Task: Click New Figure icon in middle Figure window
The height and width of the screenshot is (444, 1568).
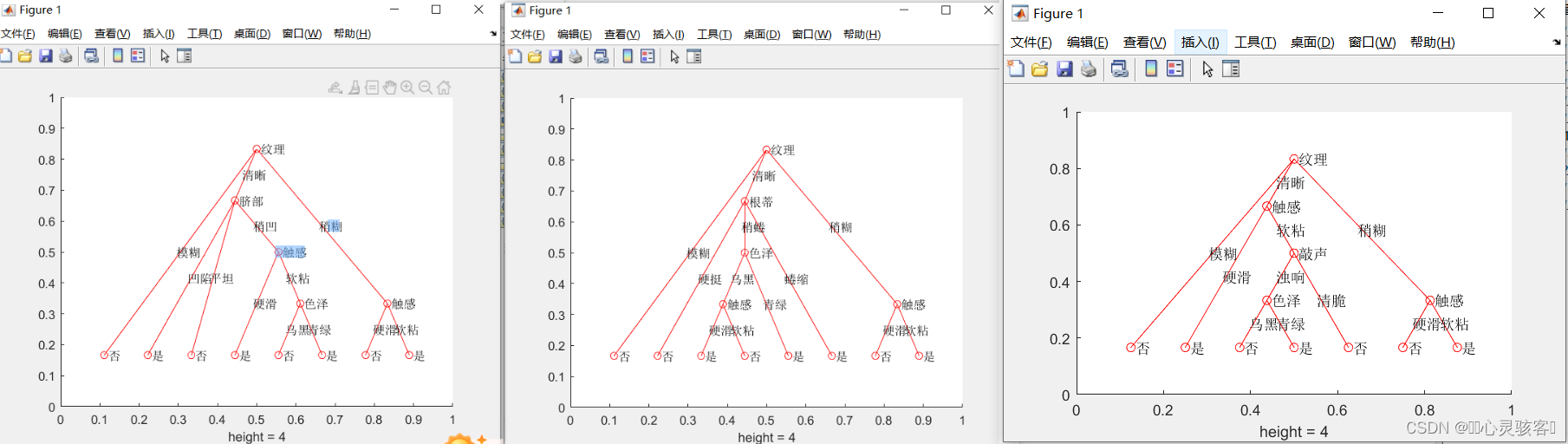Action: pyautogui.click(x=515, y=56)
